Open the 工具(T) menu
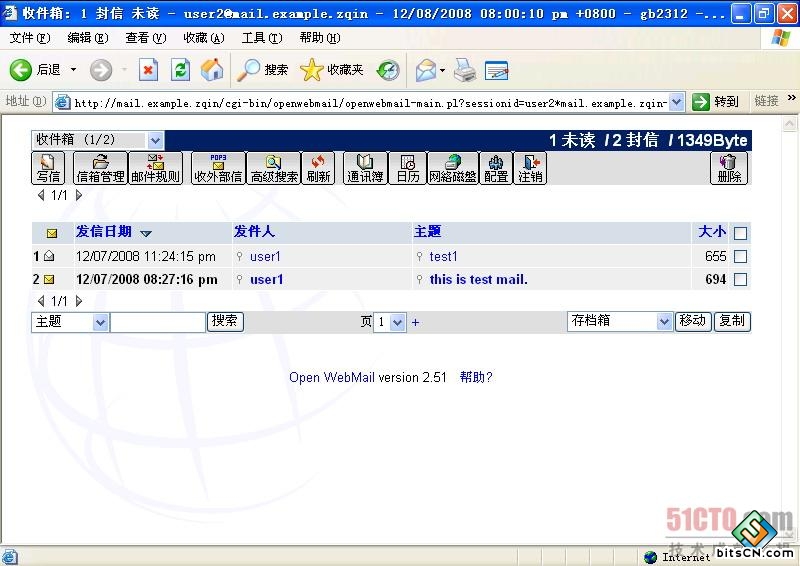This screenshot has height=566, width=800. point(262,38)
